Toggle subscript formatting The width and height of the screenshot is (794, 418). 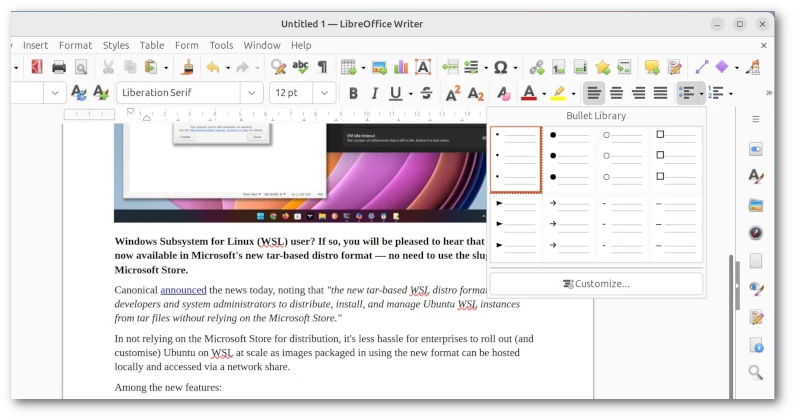tap(475, 94)
